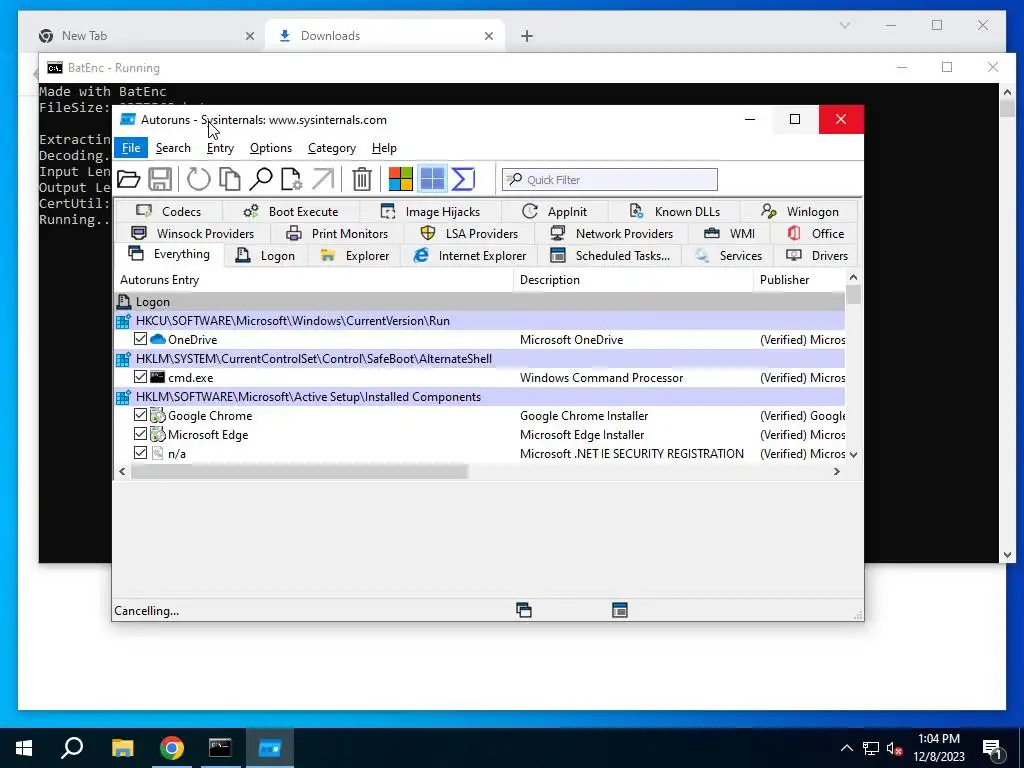Screen dimensions: 1024x768
Task: Switch to the AppInit tab
Action: click(554, 211)
